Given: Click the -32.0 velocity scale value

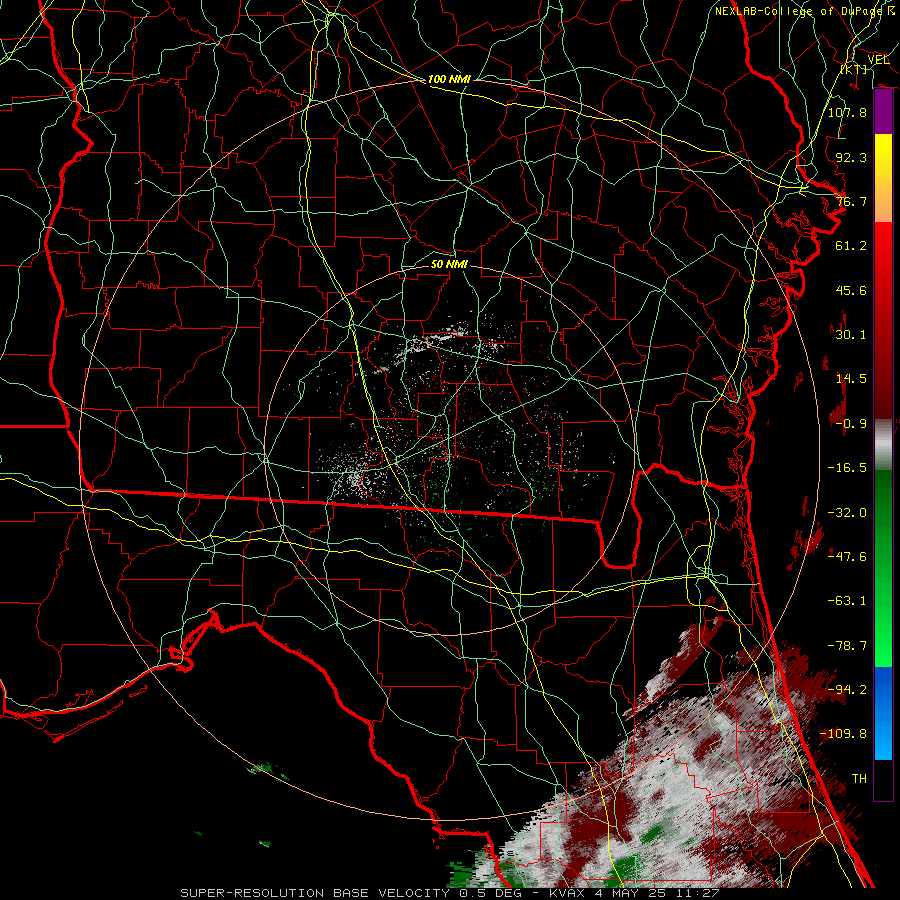Looking at the screenshot, I should point(847,513).
